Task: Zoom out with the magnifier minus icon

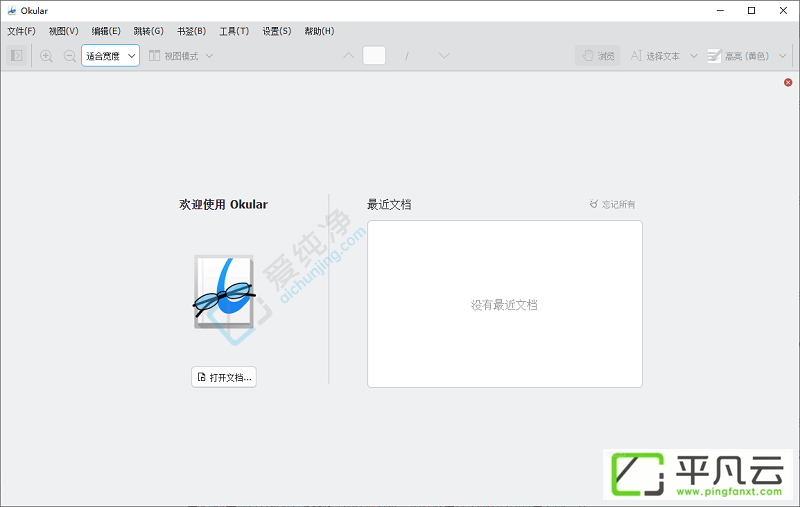Action: point(69,56)
